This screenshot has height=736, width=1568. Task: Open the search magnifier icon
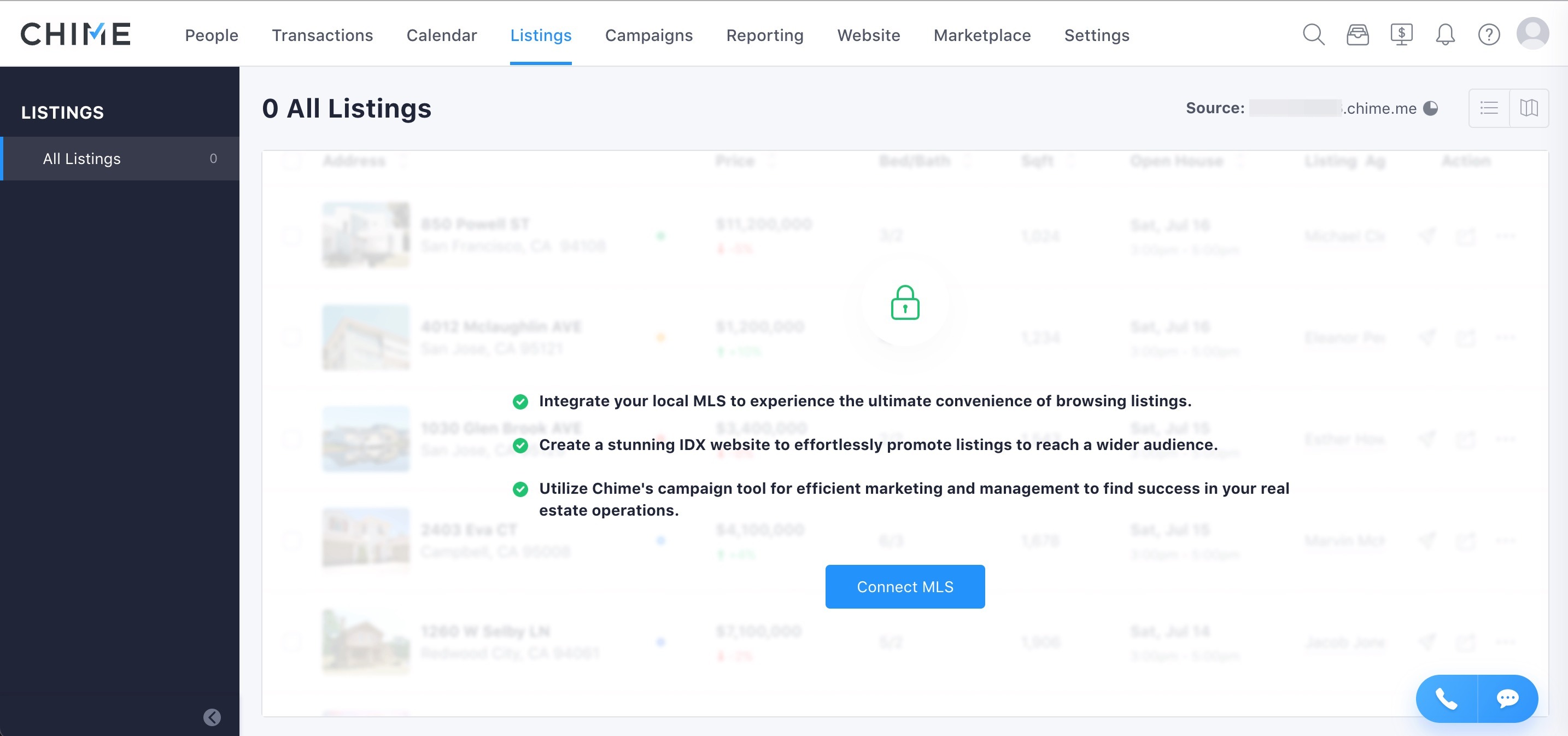pos(1314,34)
